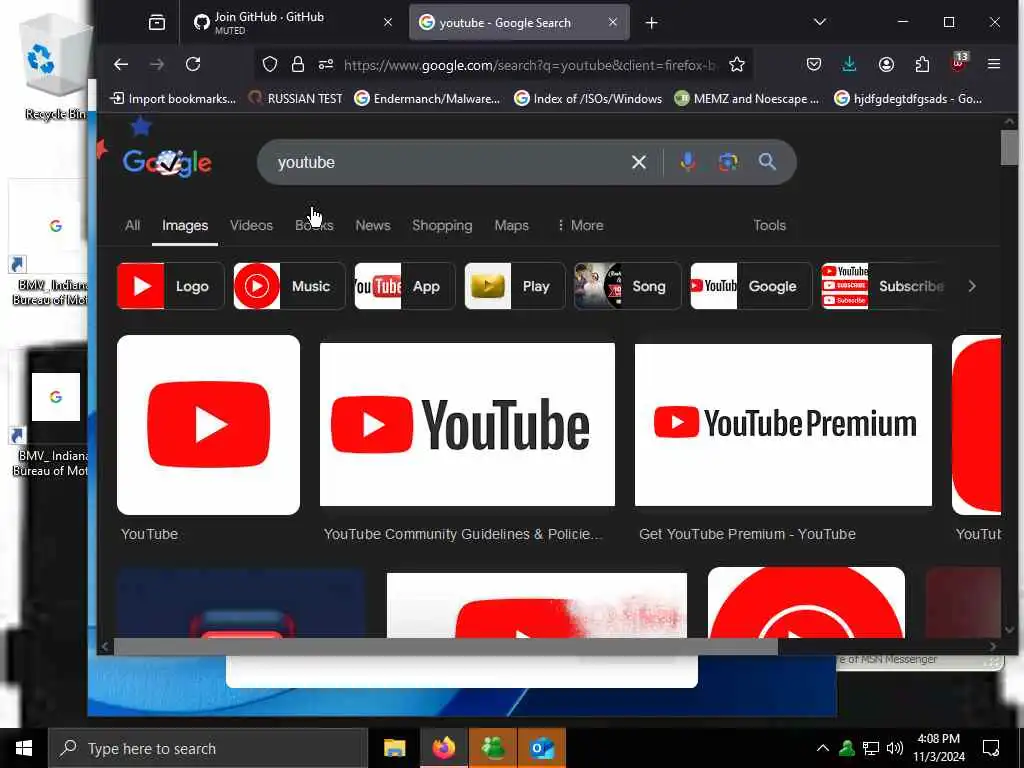The width and height of the screenshot is (1024, 768).
Task: Open the tracking protection shield icon
Action: click(270, 64)
